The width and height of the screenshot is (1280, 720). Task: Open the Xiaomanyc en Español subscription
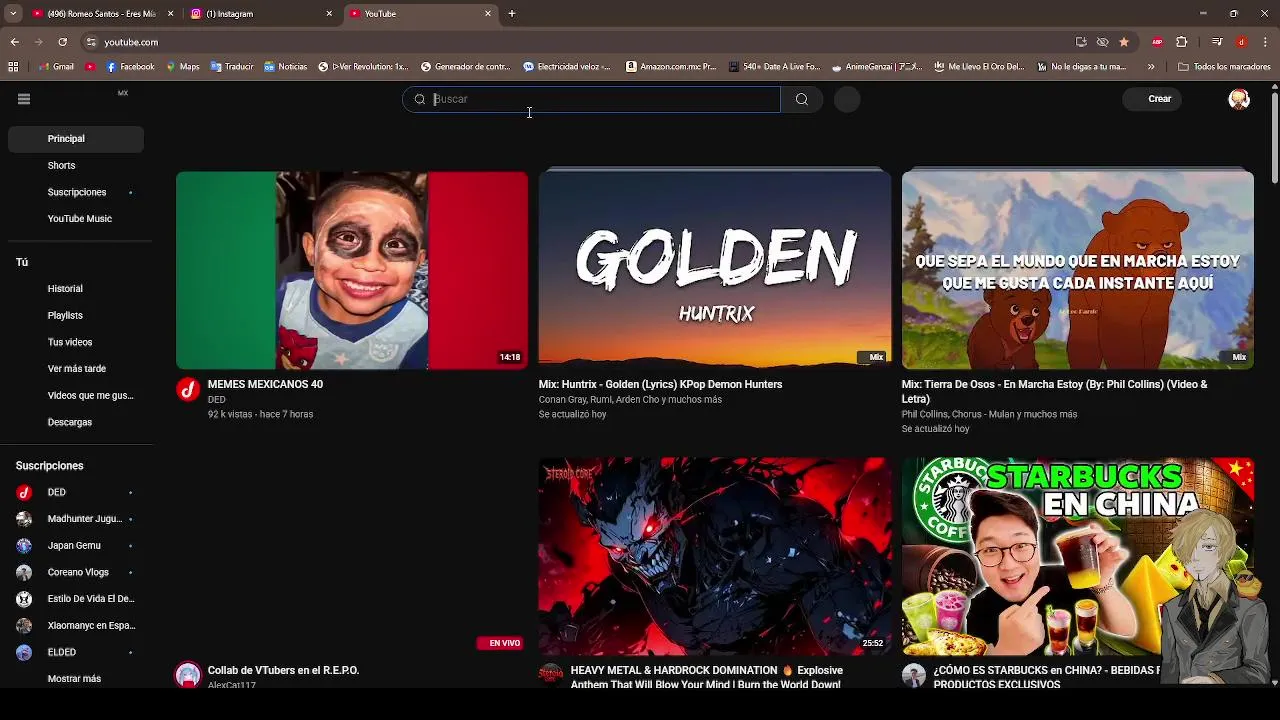[76, 626]
